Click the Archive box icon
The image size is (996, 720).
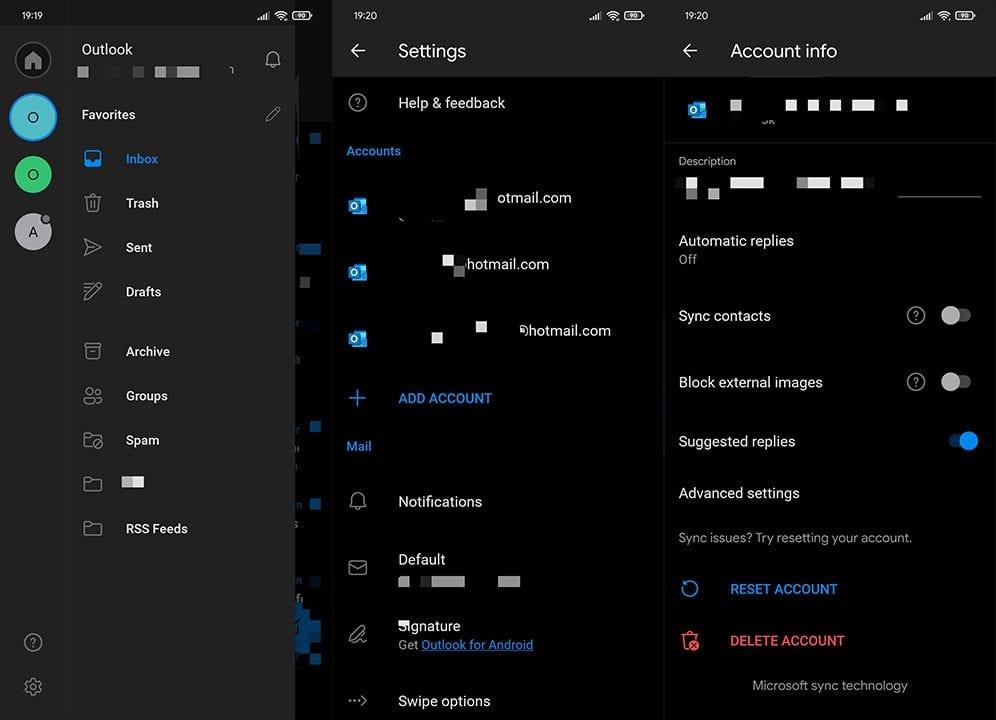[x=93, y=351]
